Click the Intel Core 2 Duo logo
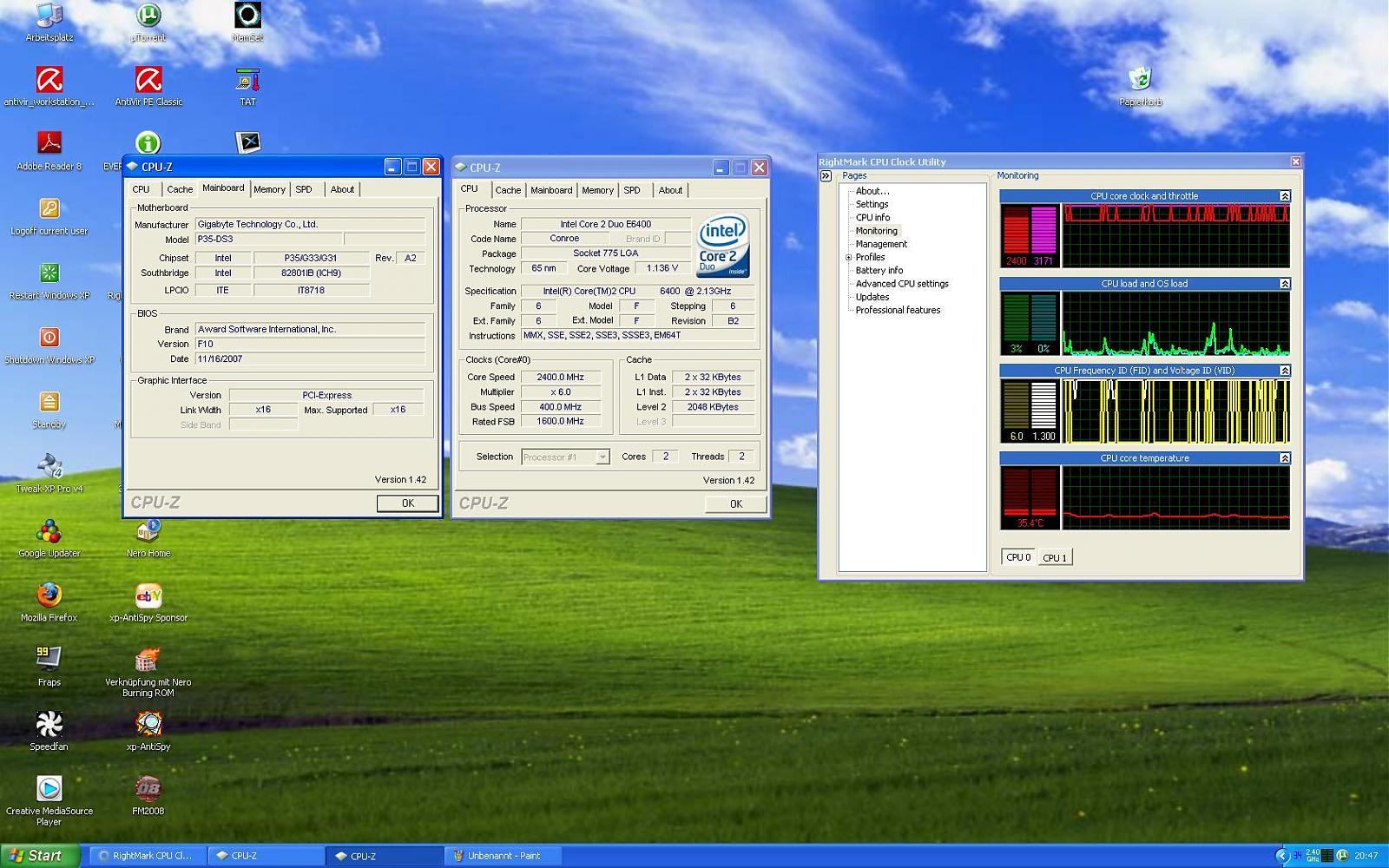1389x868 pixels. (x=722, y=246)
